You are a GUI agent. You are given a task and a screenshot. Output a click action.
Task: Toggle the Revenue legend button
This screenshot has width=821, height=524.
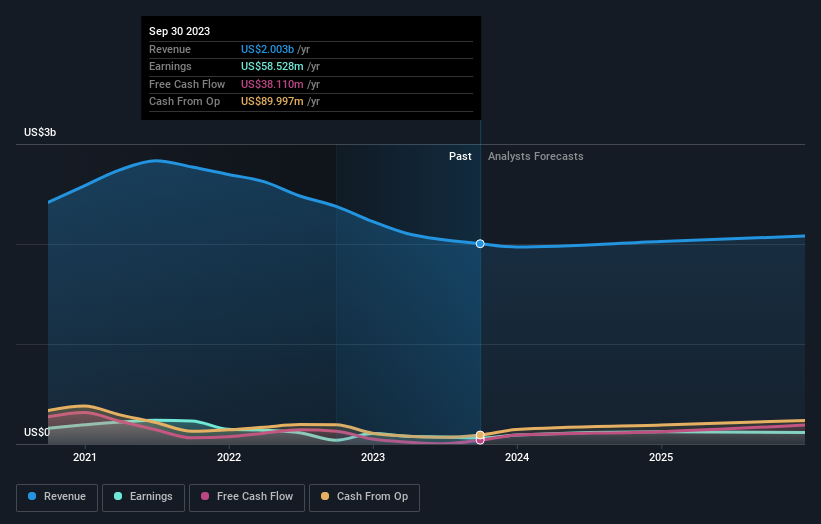[57, 497]
